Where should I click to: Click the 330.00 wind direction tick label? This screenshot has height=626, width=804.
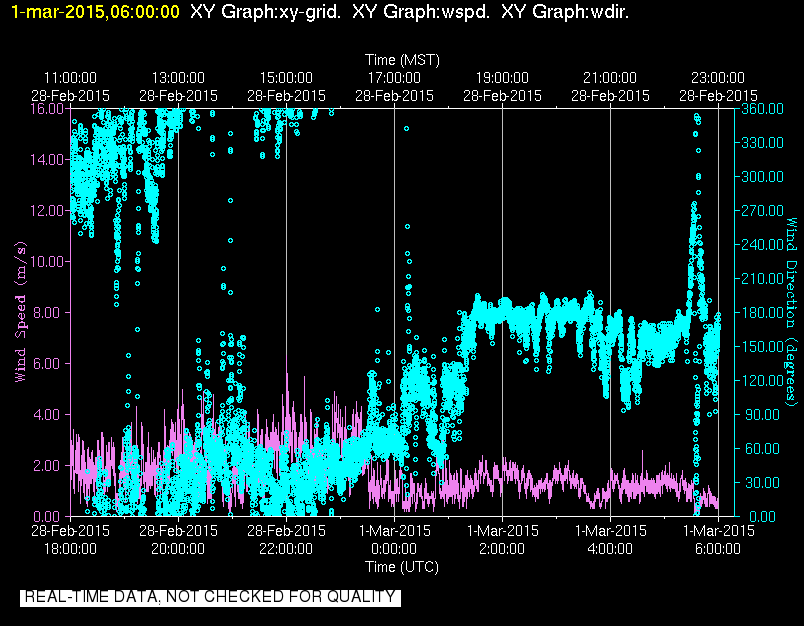pos(762,143)
